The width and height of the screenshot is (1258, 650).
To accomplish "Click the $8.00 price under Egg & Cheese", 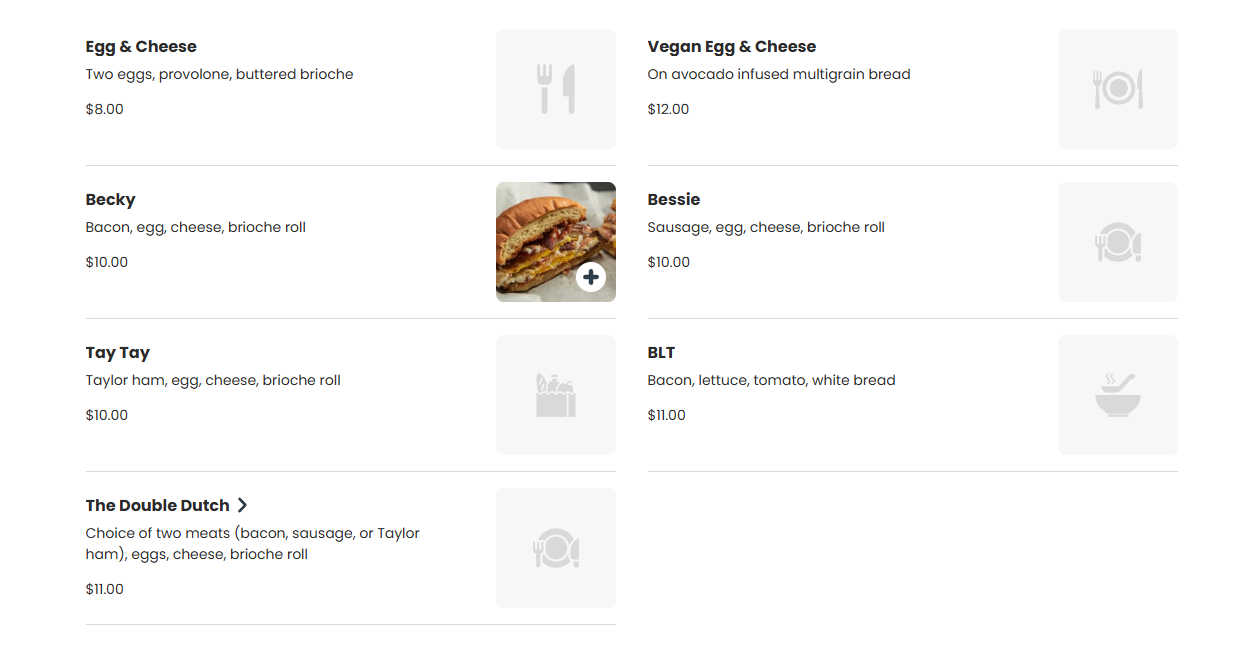I will pyautogui.click(x=105, y=109).
